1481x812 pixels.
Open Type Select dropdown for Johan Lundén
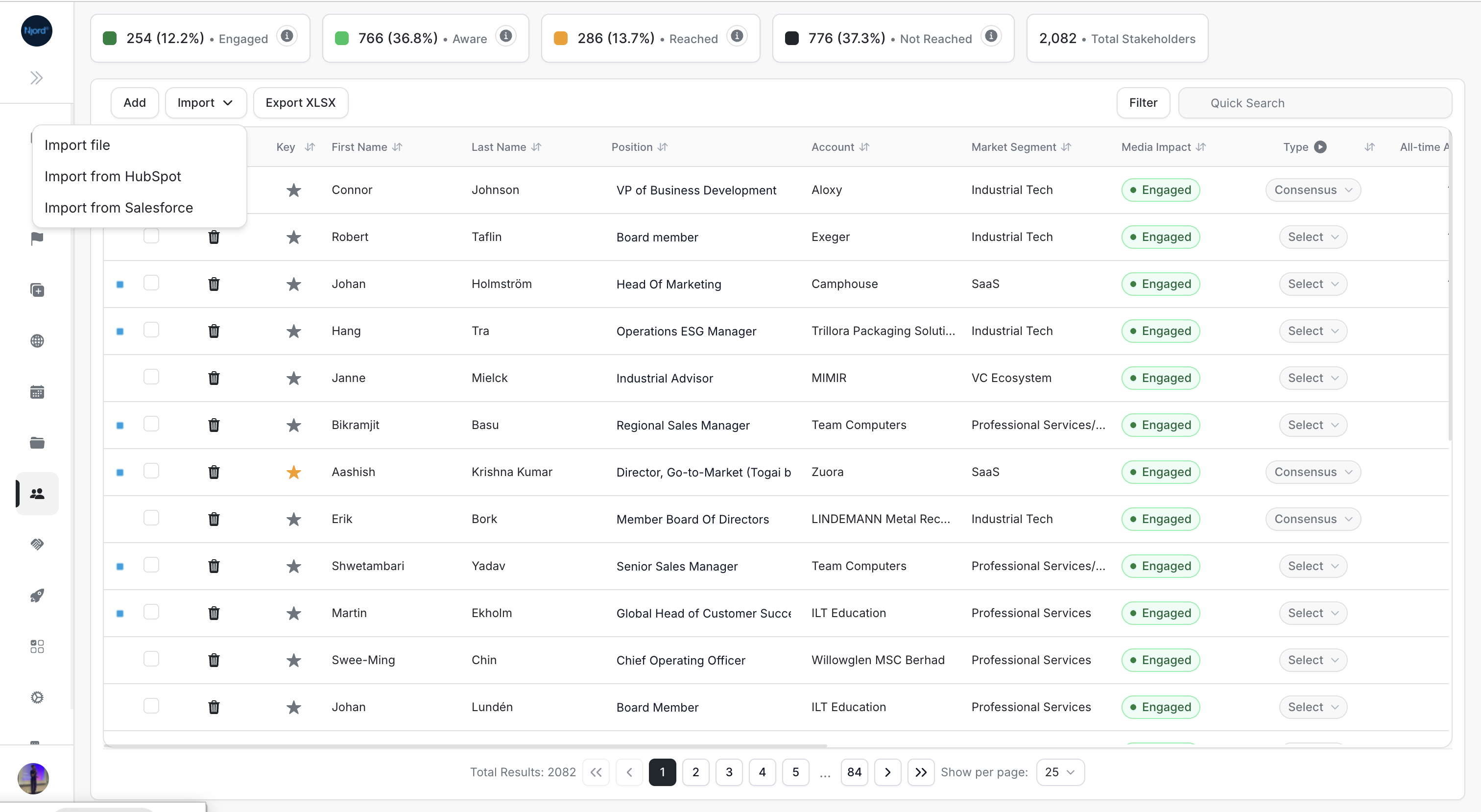click(x=1313, y=707)
